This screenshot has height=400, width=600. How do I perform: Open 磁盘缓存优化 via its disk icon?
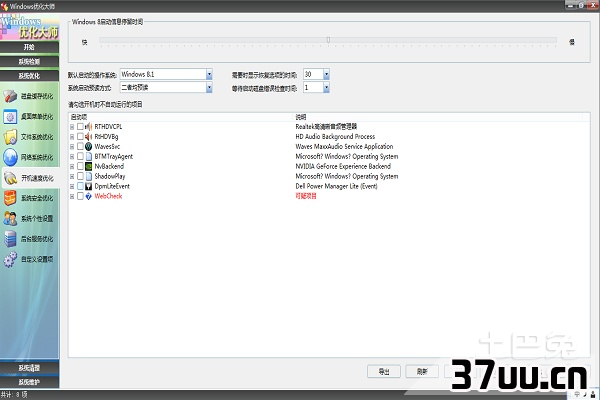click(x=10, y=96)
